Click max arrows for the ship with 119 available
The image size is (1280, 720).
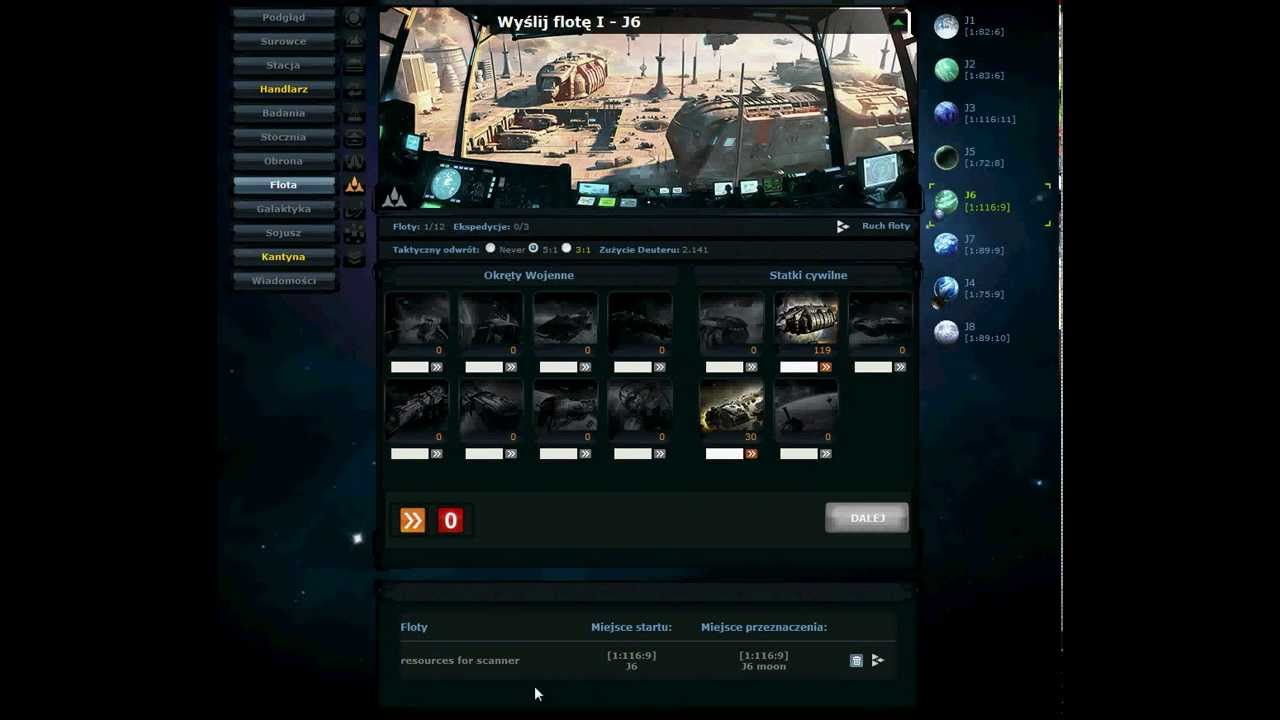tap(826, 367)
